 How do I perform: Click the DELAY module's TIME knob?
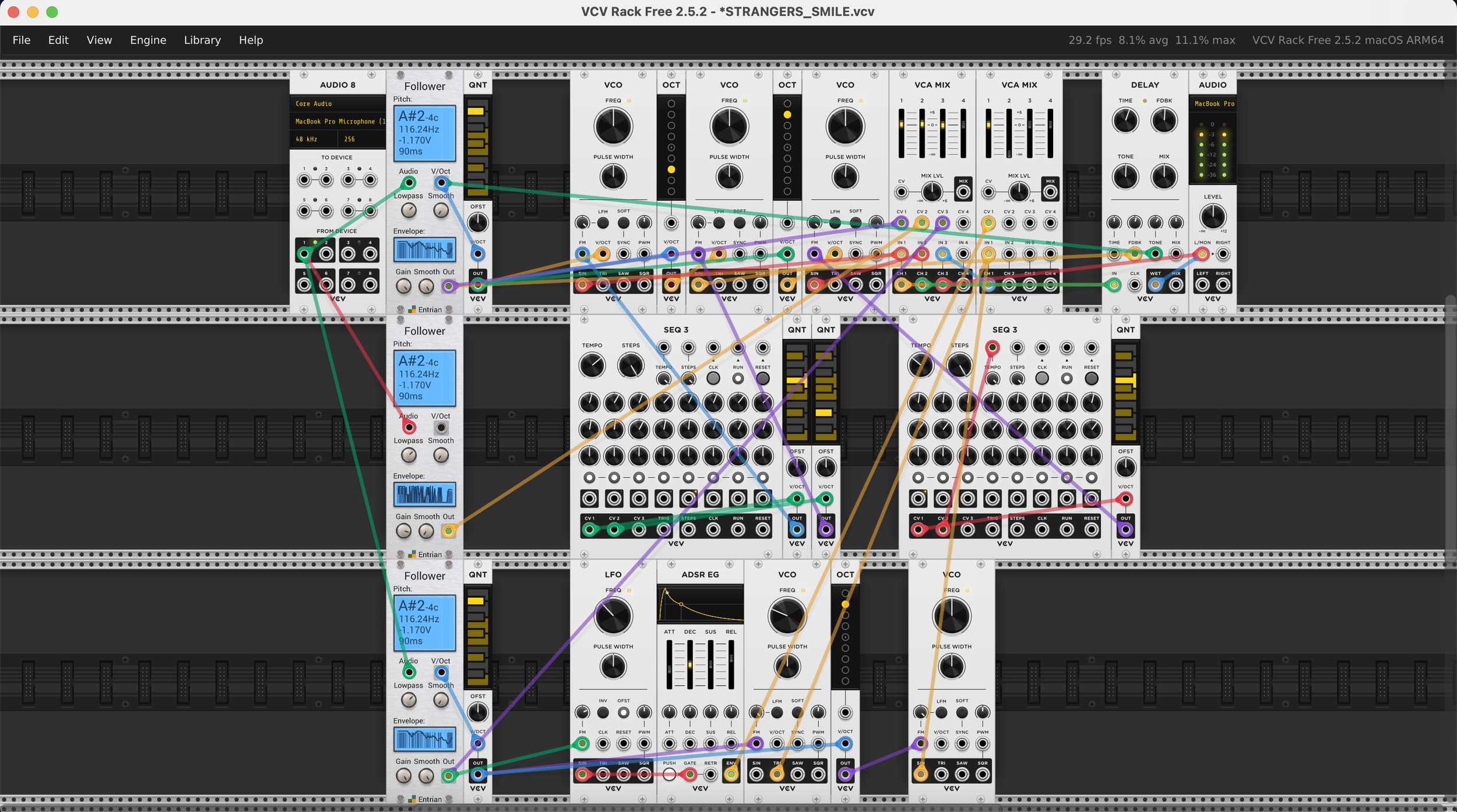[x=1125, y=121]
